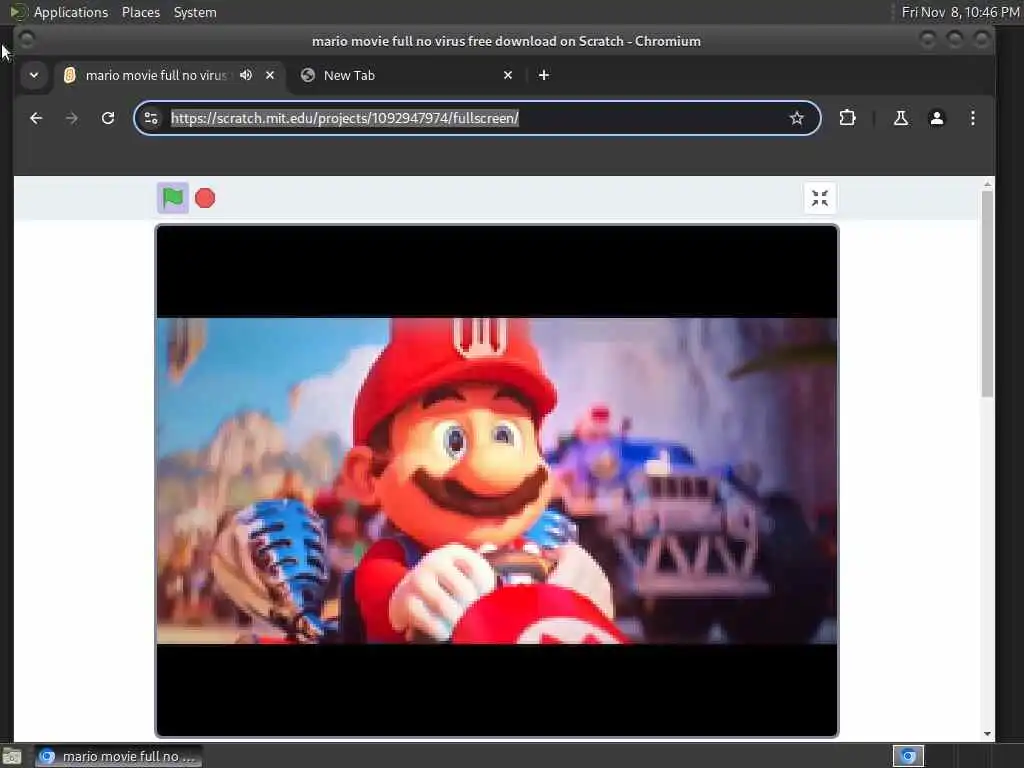Switch to the mario movie tab

tap(155, 75)
